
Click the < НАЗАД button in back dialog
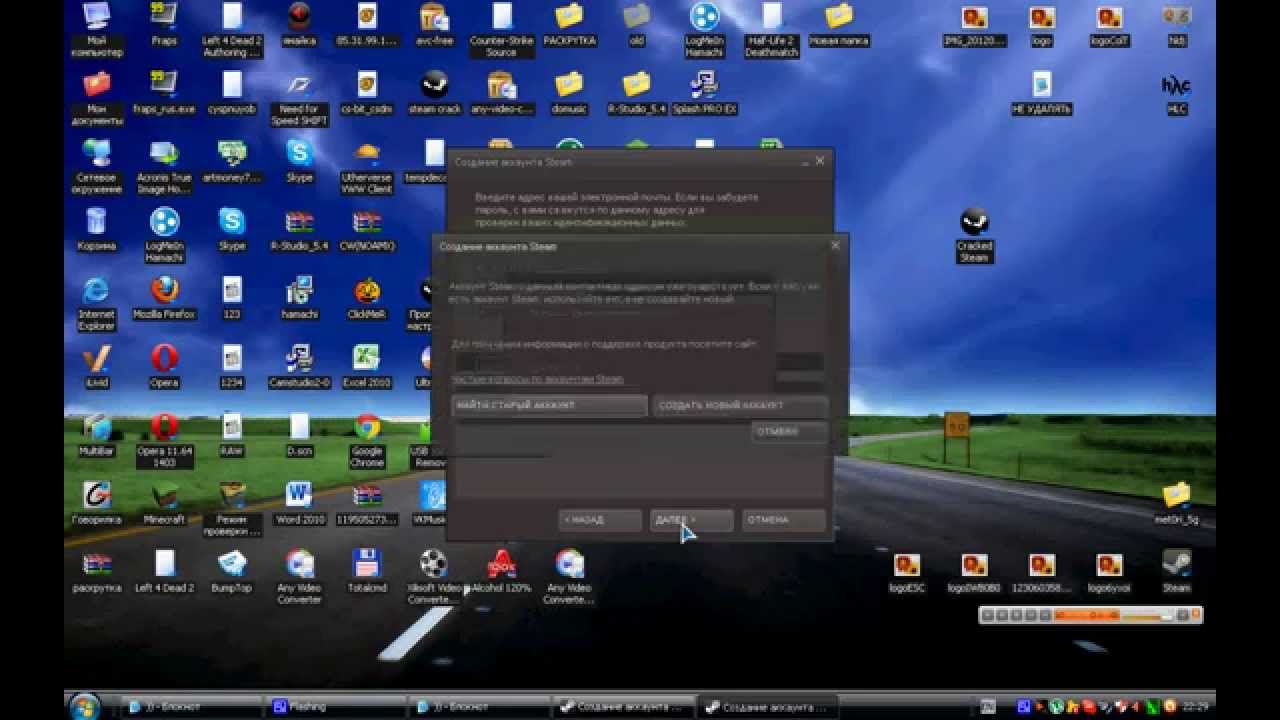600,520
